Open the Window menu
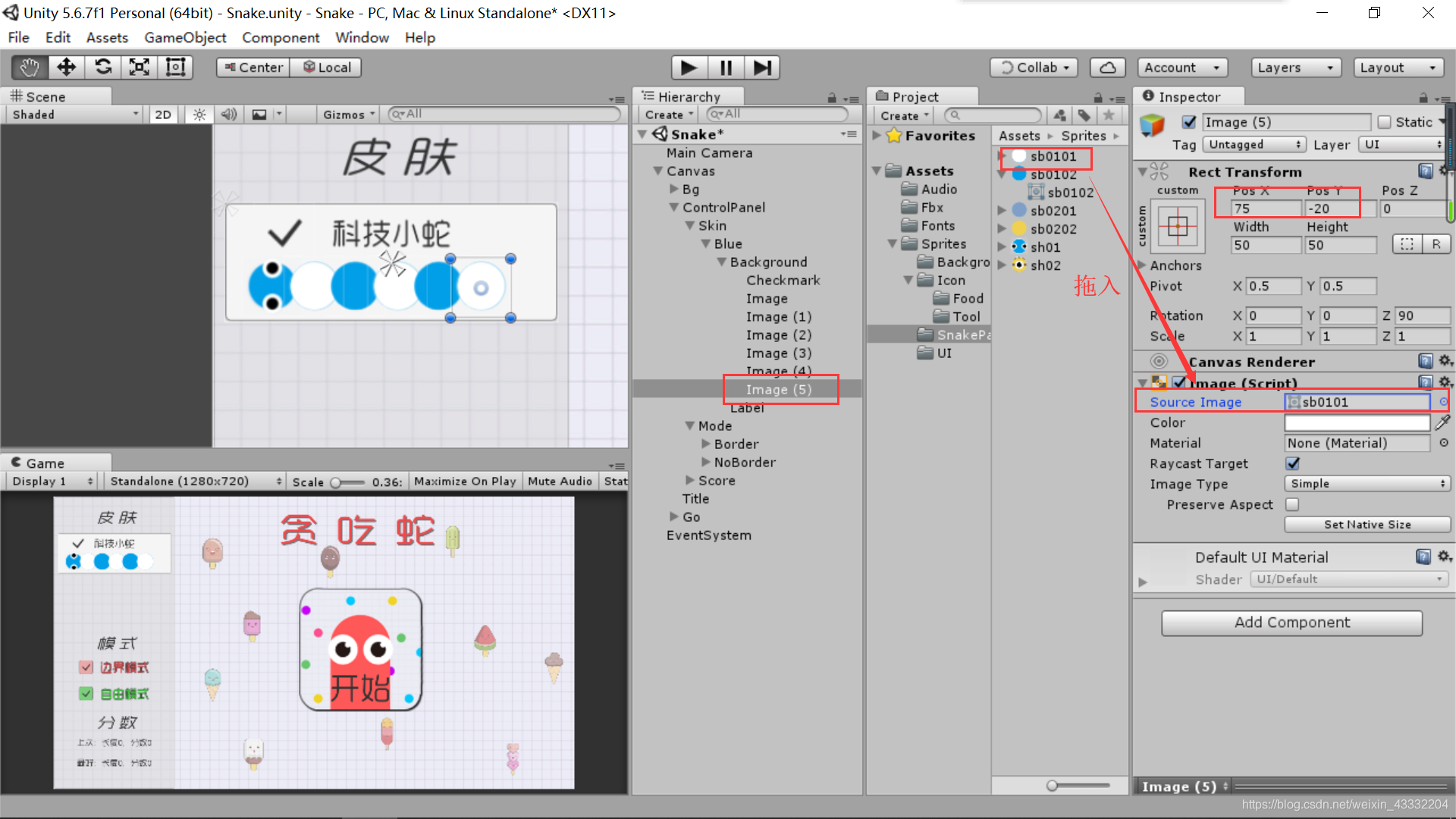1456x819 pixels. click(362, 37)
